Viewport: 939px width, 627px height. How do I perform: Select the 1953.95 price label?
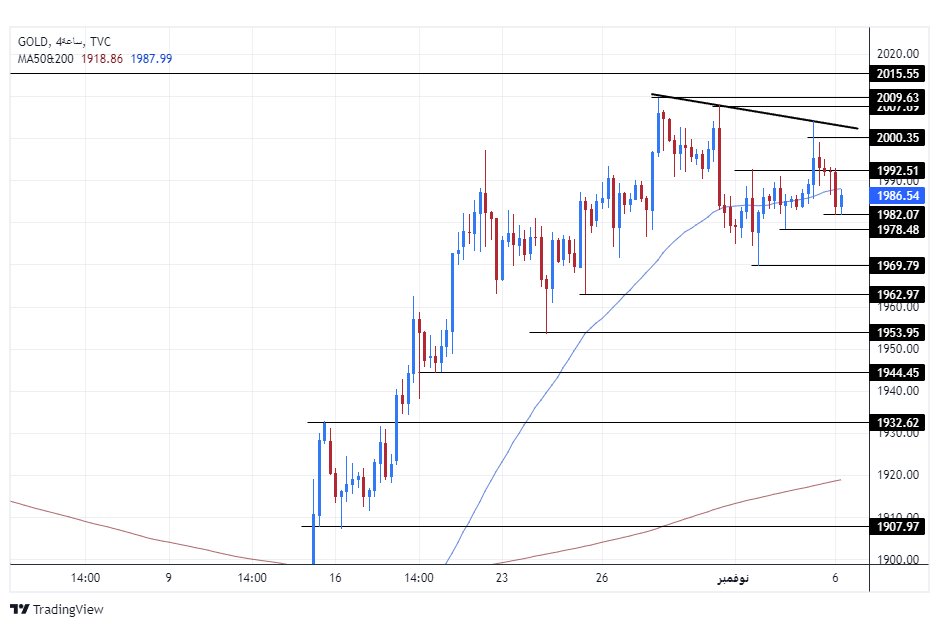[896, 332]
